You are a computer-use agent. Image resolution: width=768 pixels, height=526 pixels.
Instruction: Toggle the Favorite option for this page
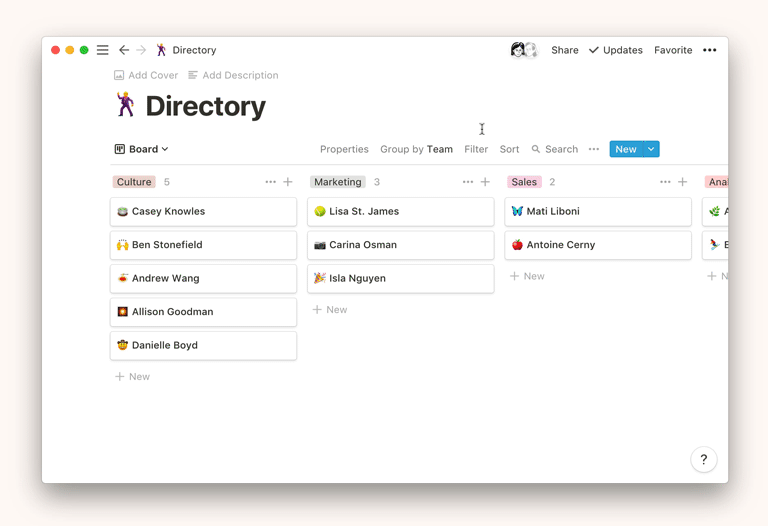[673, 50]
